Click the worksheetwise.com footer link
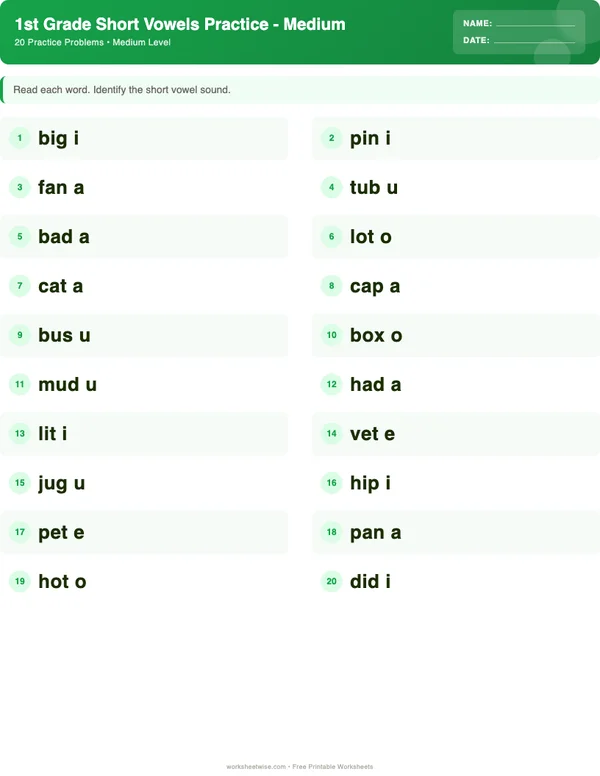Screen dimensions: 600x776 (256, 767)
